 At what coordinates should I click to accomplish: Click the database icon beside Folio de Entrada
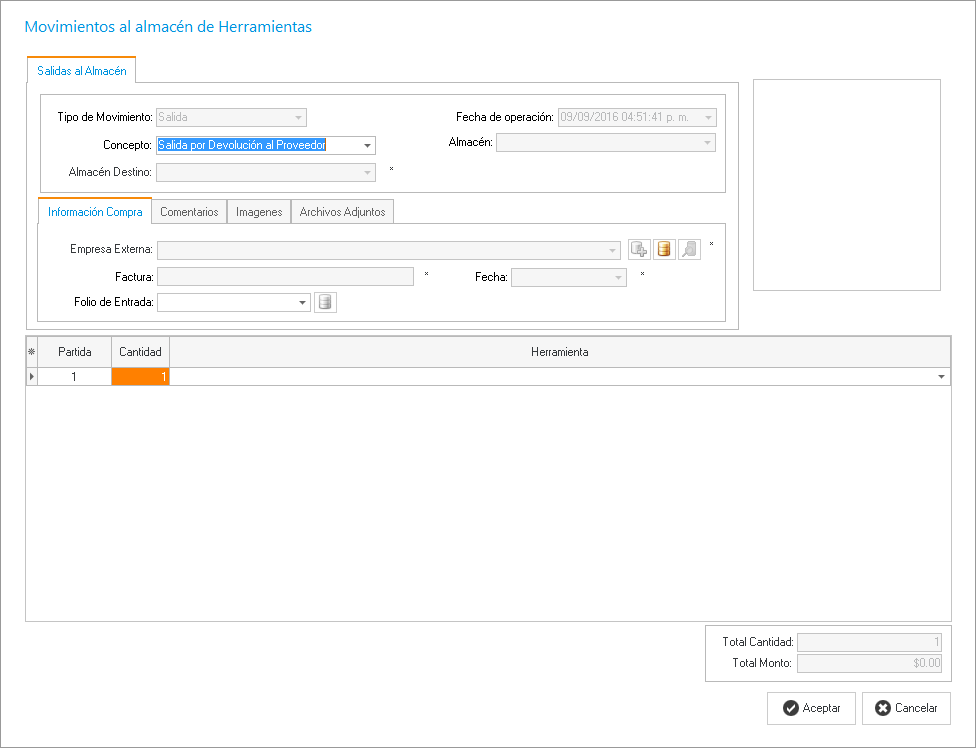click(x=325, y=302)
